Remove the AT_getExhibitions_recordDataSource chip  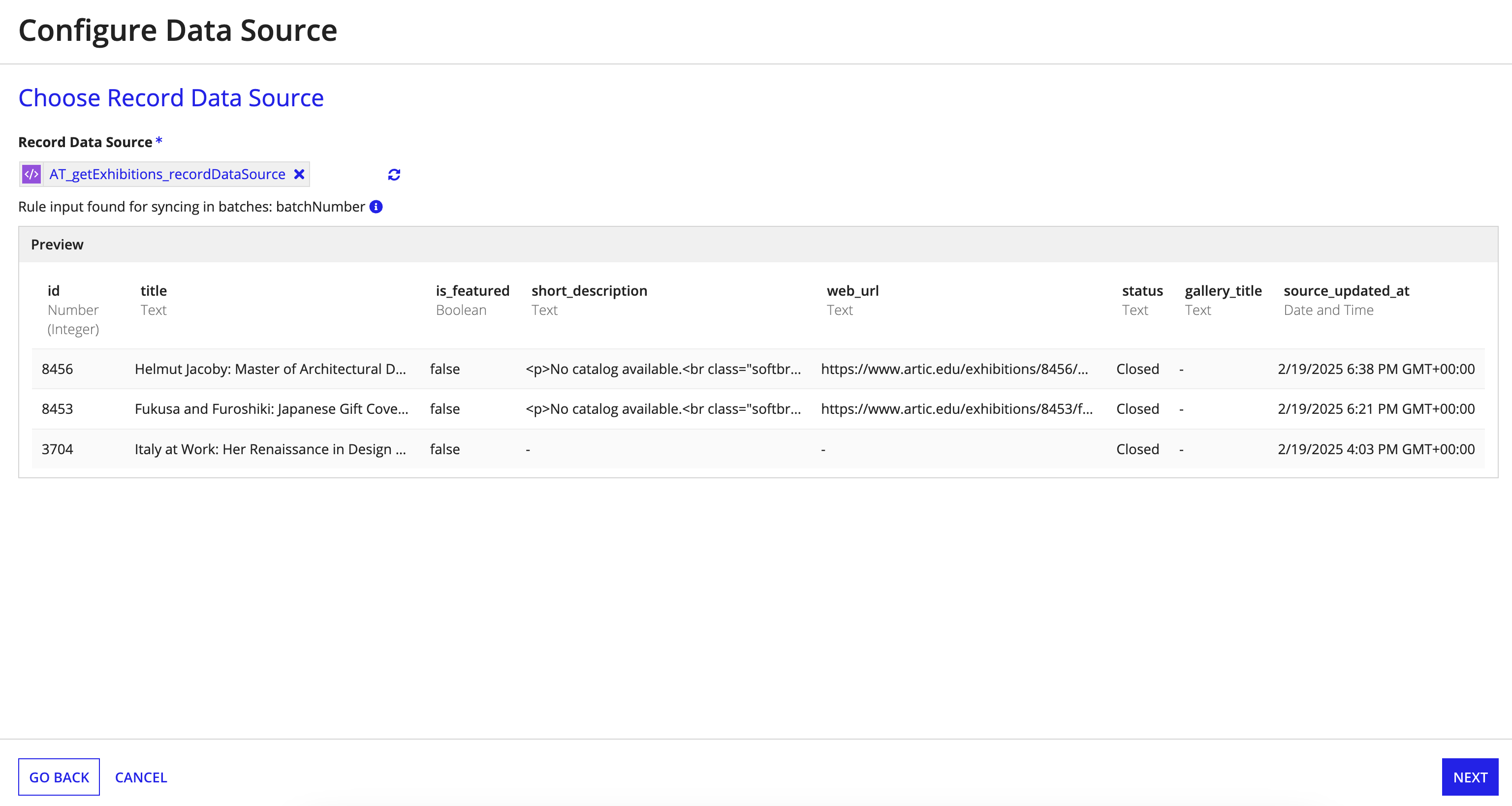299,174
